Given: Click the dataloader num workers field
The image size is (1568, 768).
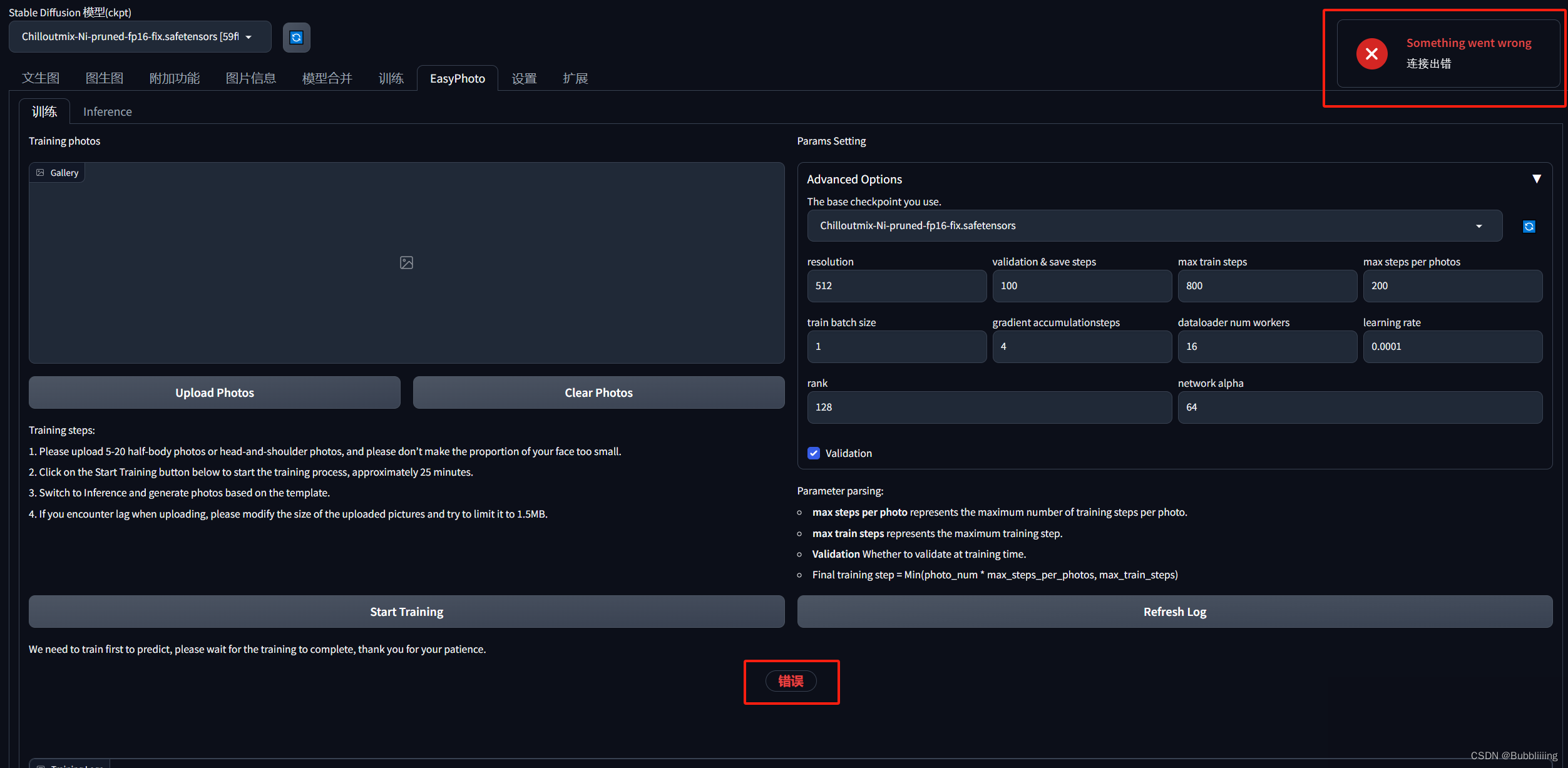Looking at the screenshot, I should [x=1267, y=347].
